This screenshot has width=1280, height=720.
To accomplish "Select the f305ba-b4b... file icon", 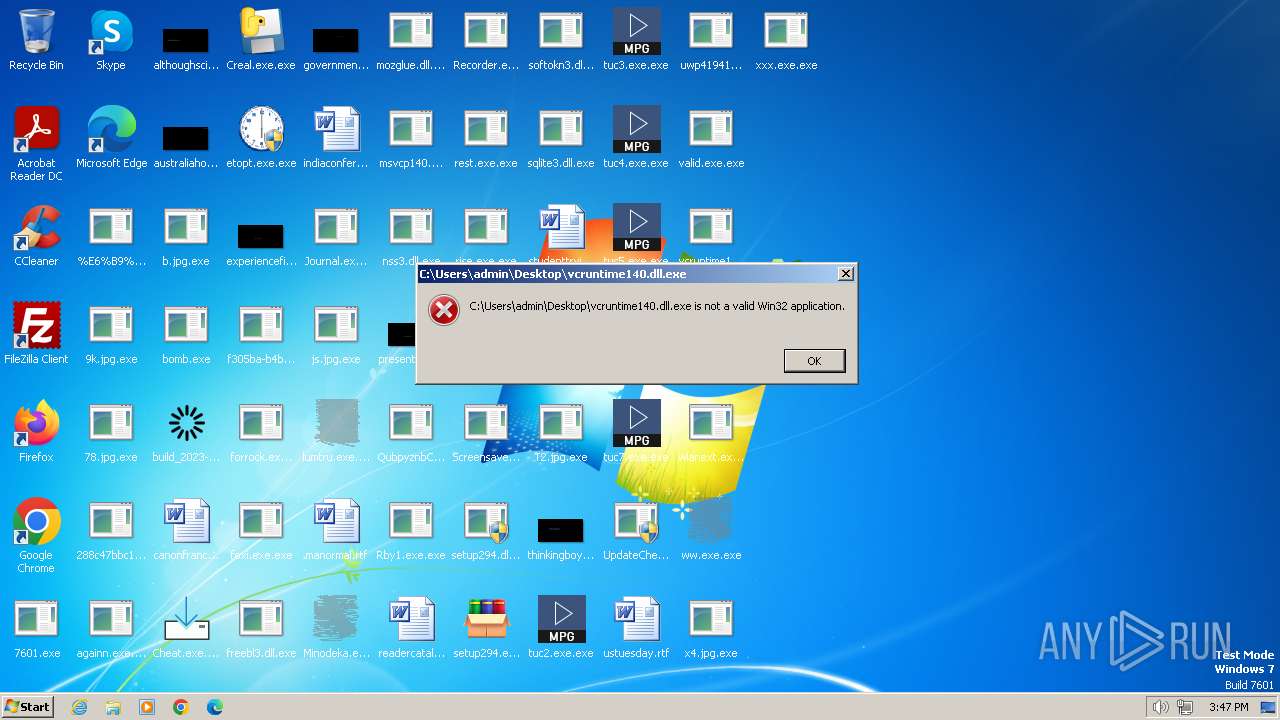I will [x=261, y=334].
